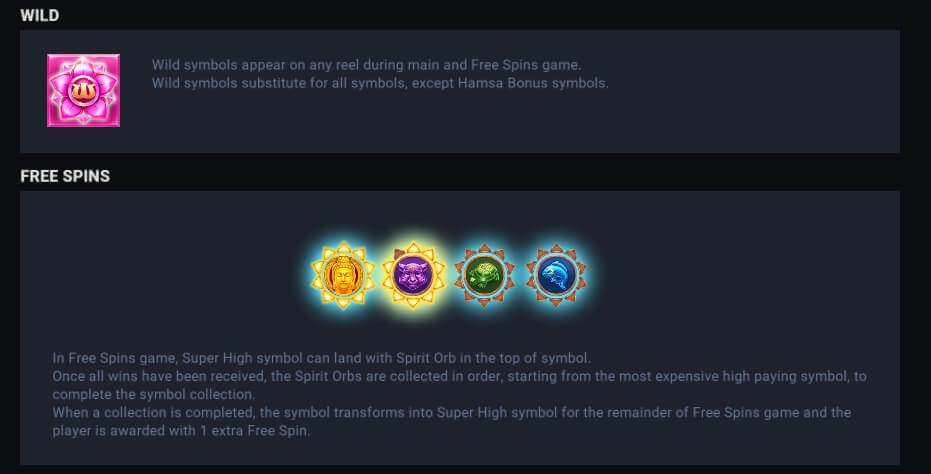Click the WILD section heading
931x474 pixels.
coord(40,15)
